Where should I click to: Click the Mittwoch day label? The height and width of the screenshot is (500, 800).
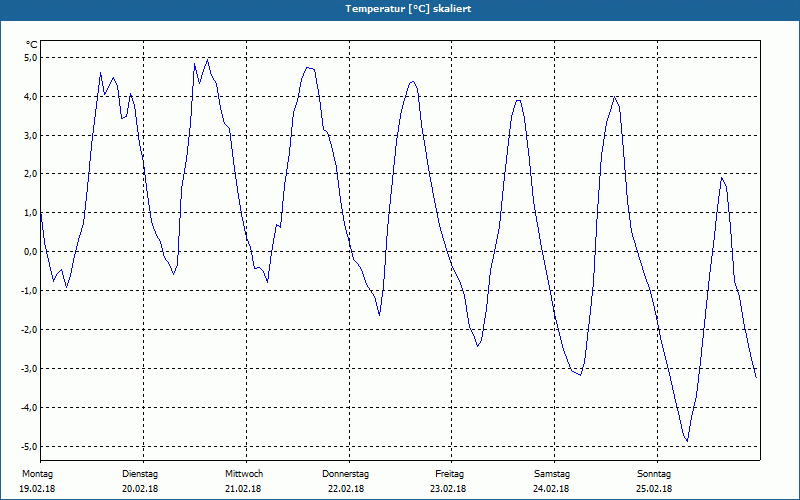tap(244, 474)
